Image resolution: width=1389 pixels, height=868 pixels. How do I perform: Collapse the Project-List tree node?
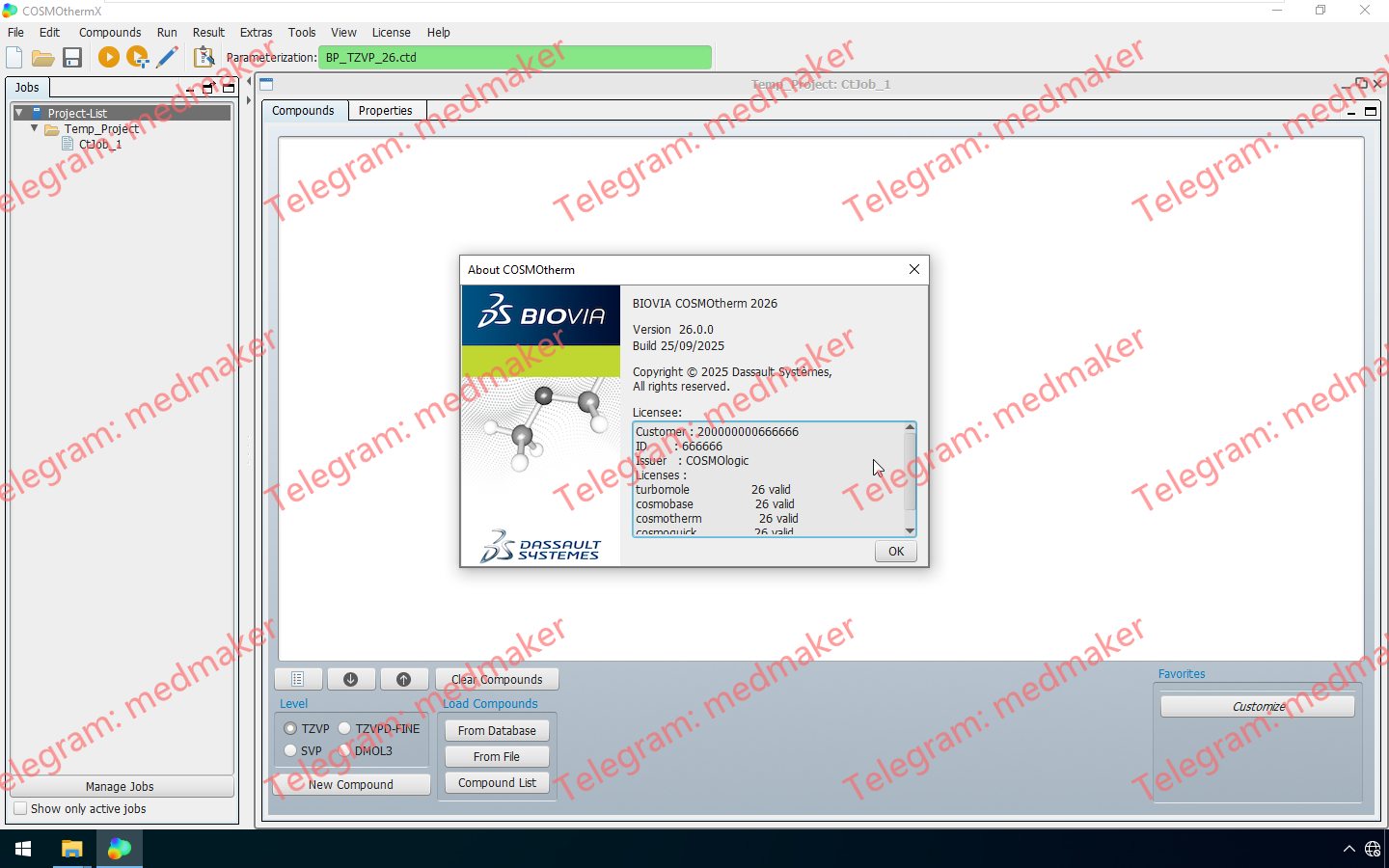pyautogui.click(x=18, y=113)
